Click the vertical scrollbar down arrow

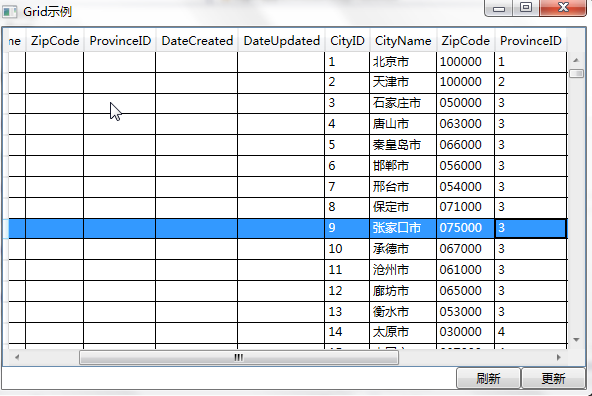coord(576,340)
